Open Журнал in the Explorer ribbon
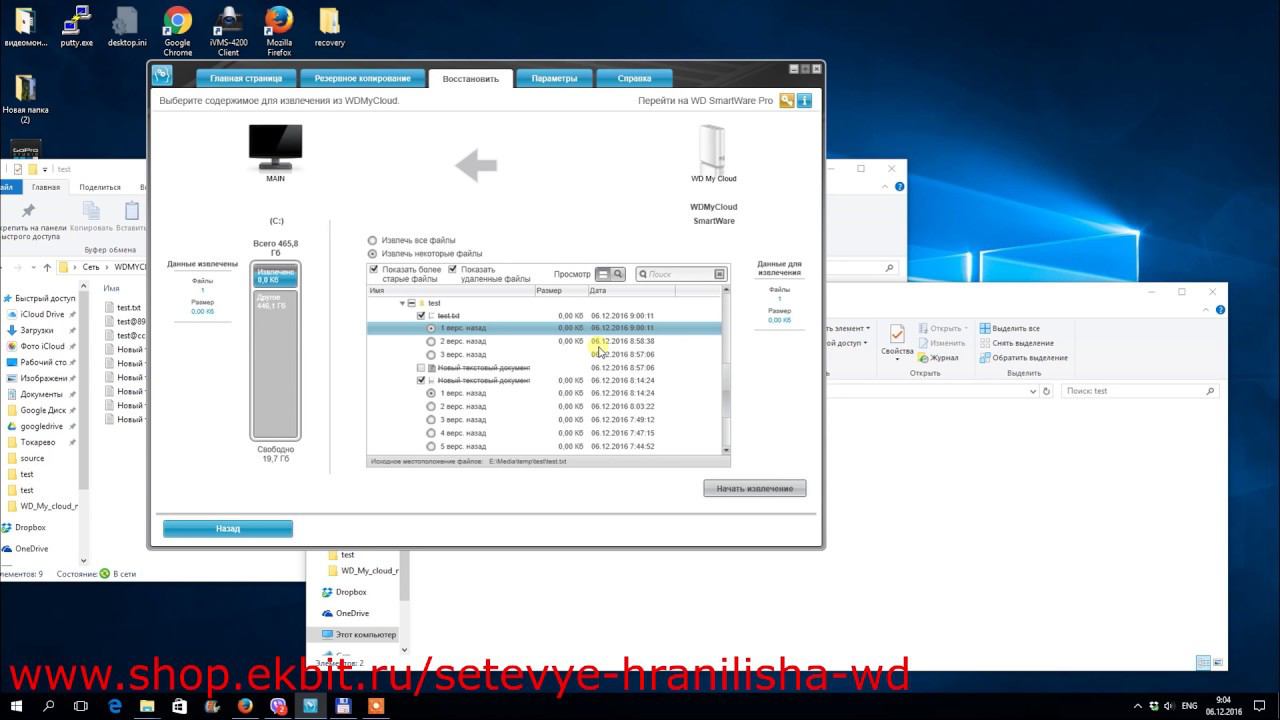Viewport: 1280px width, 720px height. coord(937,357)
